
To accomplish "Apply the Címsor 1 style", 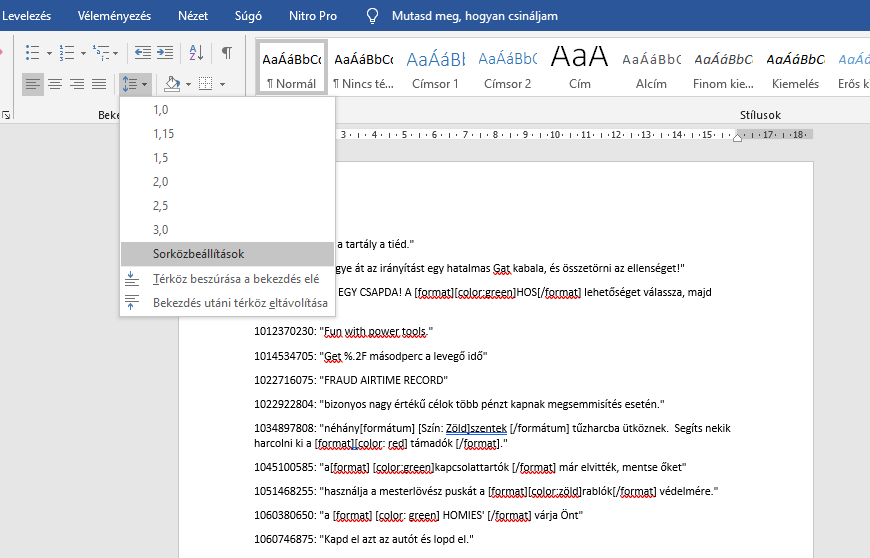I will click(436, 68).
